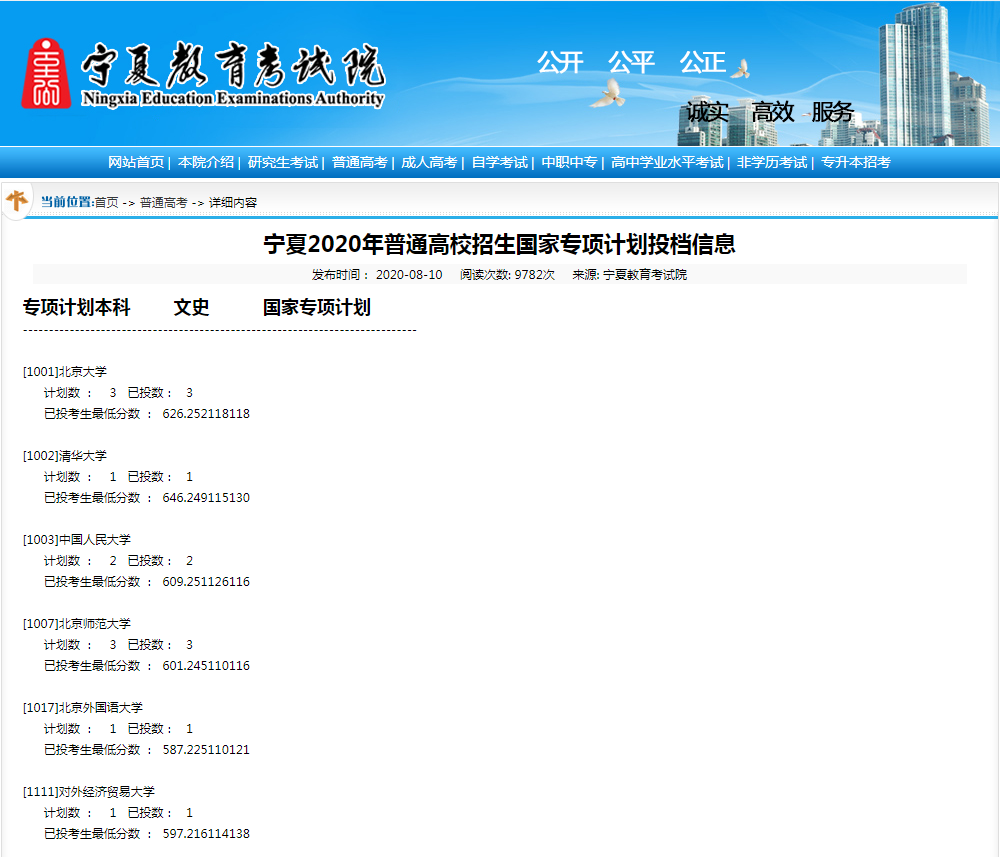Click the 首页 breadcrumb link
This screenshot has height=857, width=1000.
tap(107, 203)
